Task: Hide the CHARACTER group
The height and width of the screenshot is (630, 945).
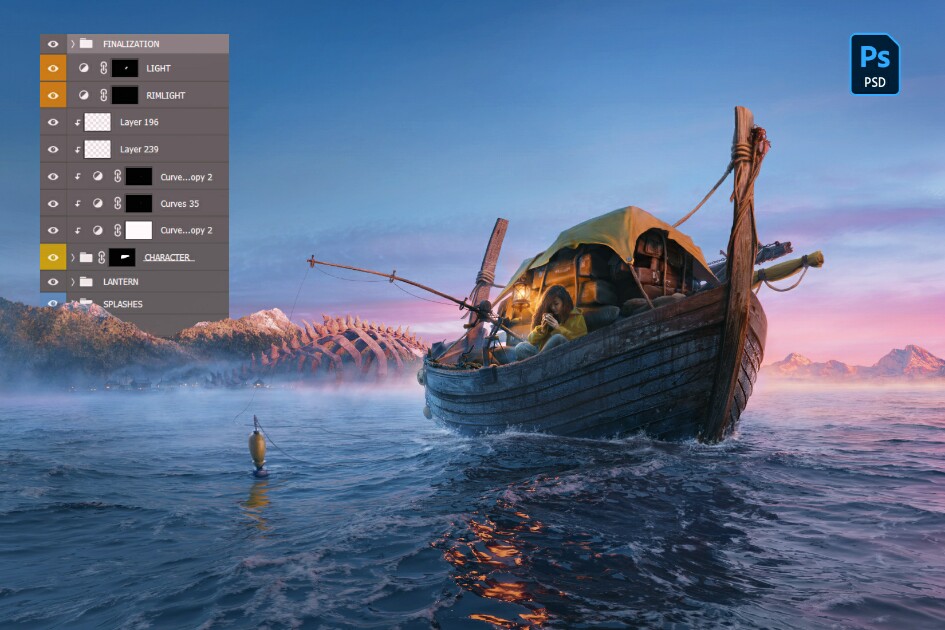Action: 53,257
